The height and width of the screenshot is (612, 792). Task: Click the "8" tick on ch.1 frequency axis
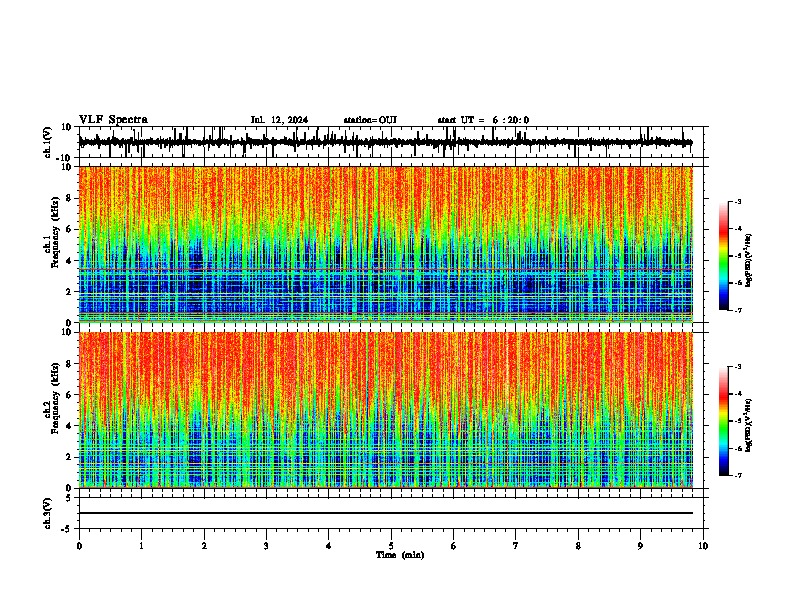pos(70,198)
